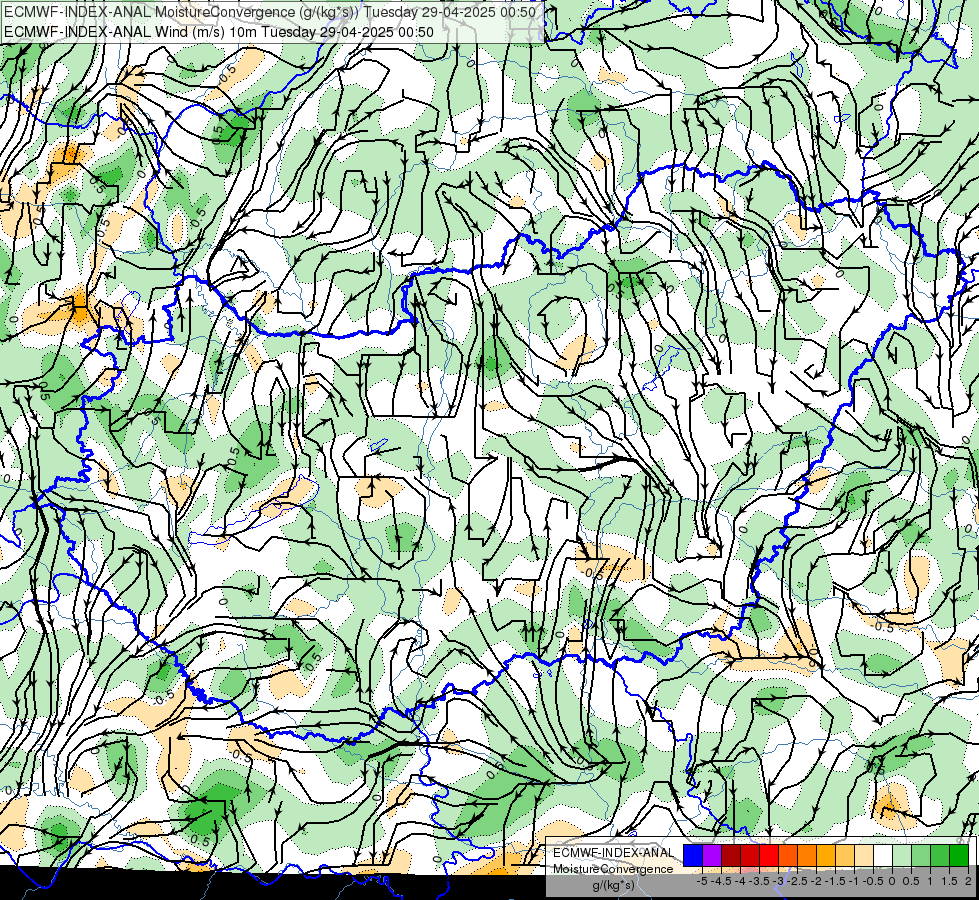The width and height of the screenshot is (979, 900).
Task: Click the -3.5 tick value on legend
Action: pos(760,881)
